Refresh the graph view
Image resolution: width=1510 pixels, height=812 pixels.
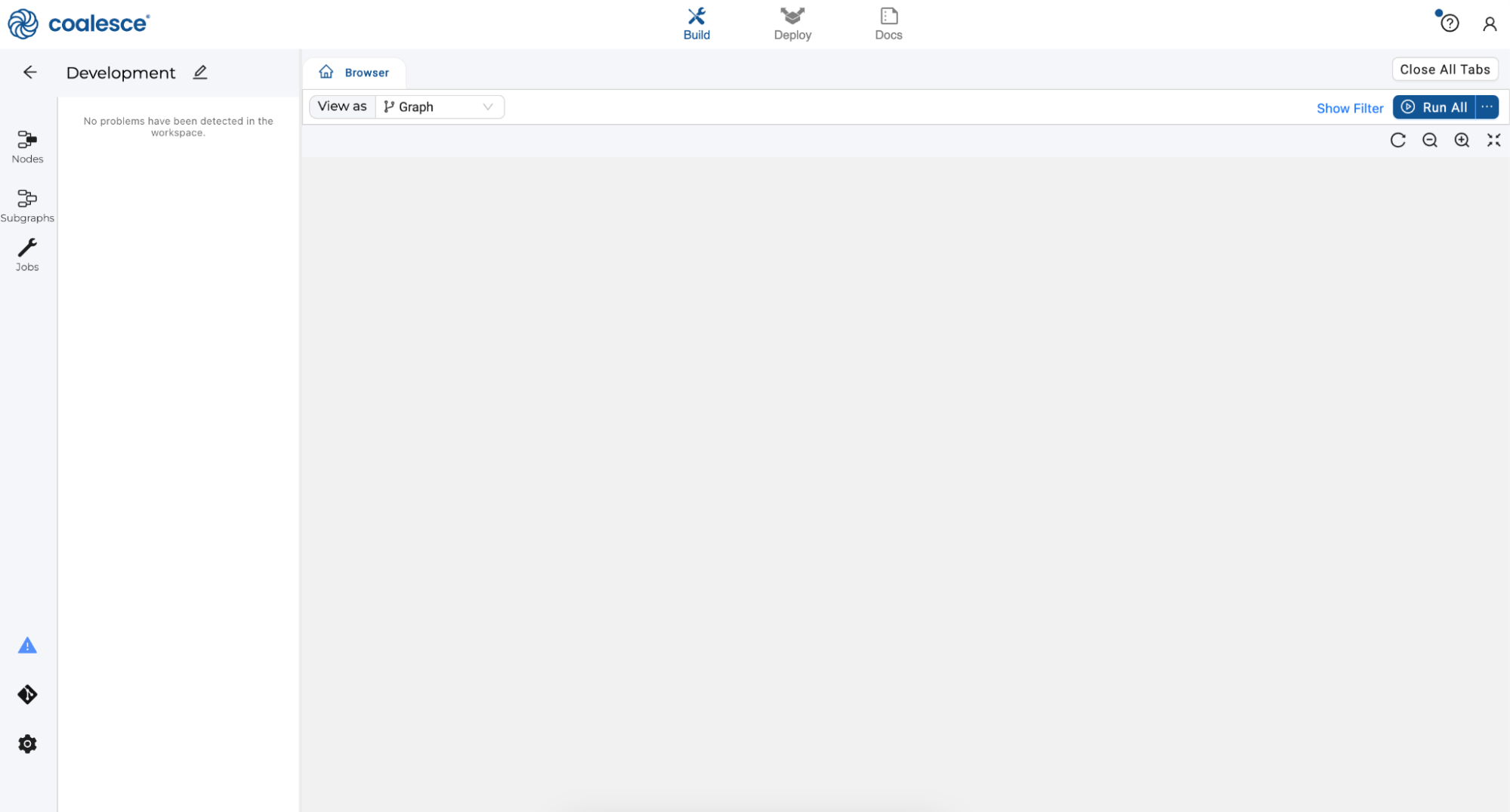[x=1397, y=140]
